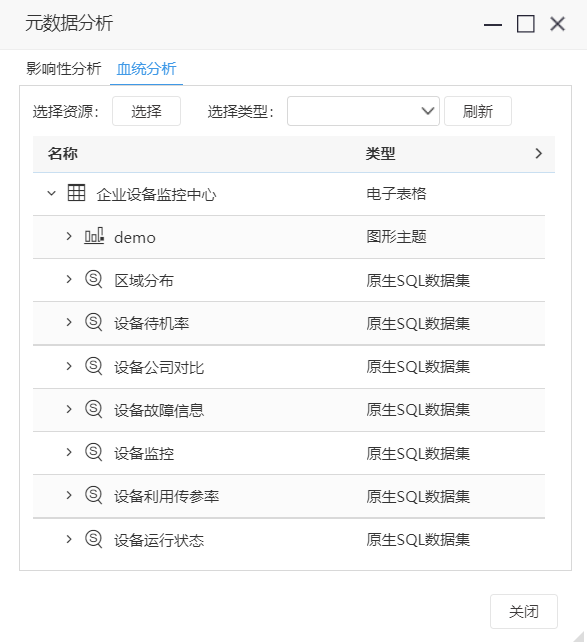The image size is (587, 642).
Task: Click the SQL dataset icon for 设备监控
Action: pyautogui.click(x=94, y=452)
